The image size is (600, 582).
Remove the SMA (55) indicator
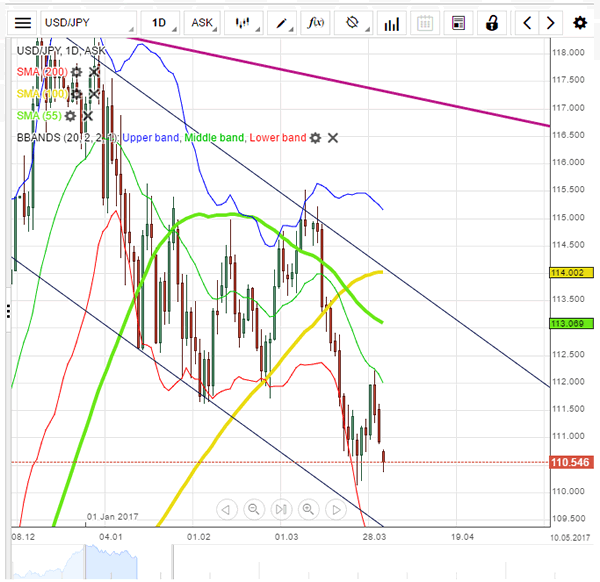coord(88,116)
